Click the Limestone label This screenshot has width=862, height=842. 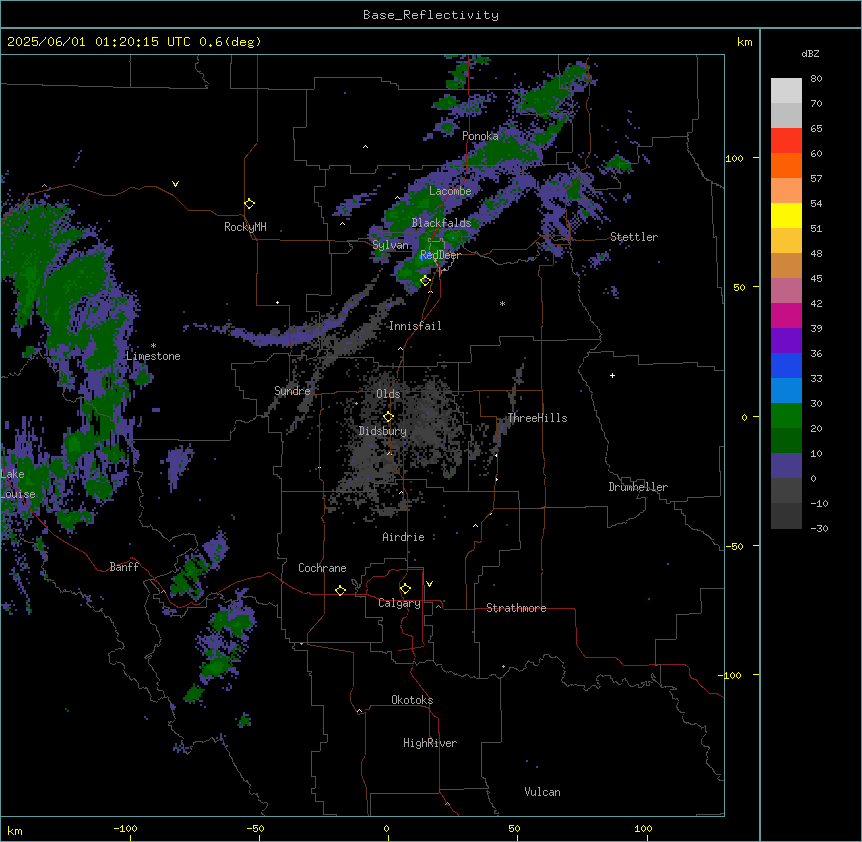(153, 356)
